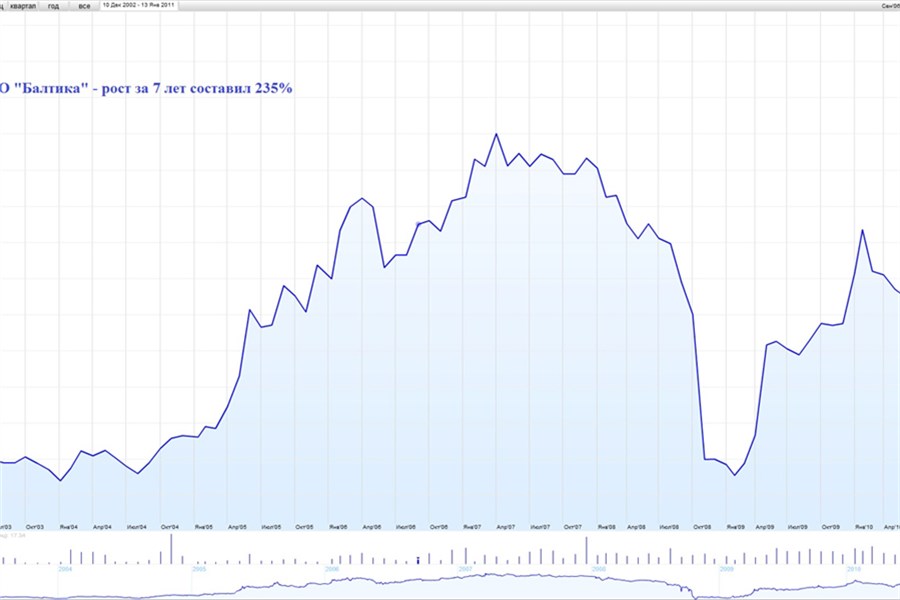Click the tallest volume bar near Окт'04
The image size is (900, 600).
(x=171, y=548)
